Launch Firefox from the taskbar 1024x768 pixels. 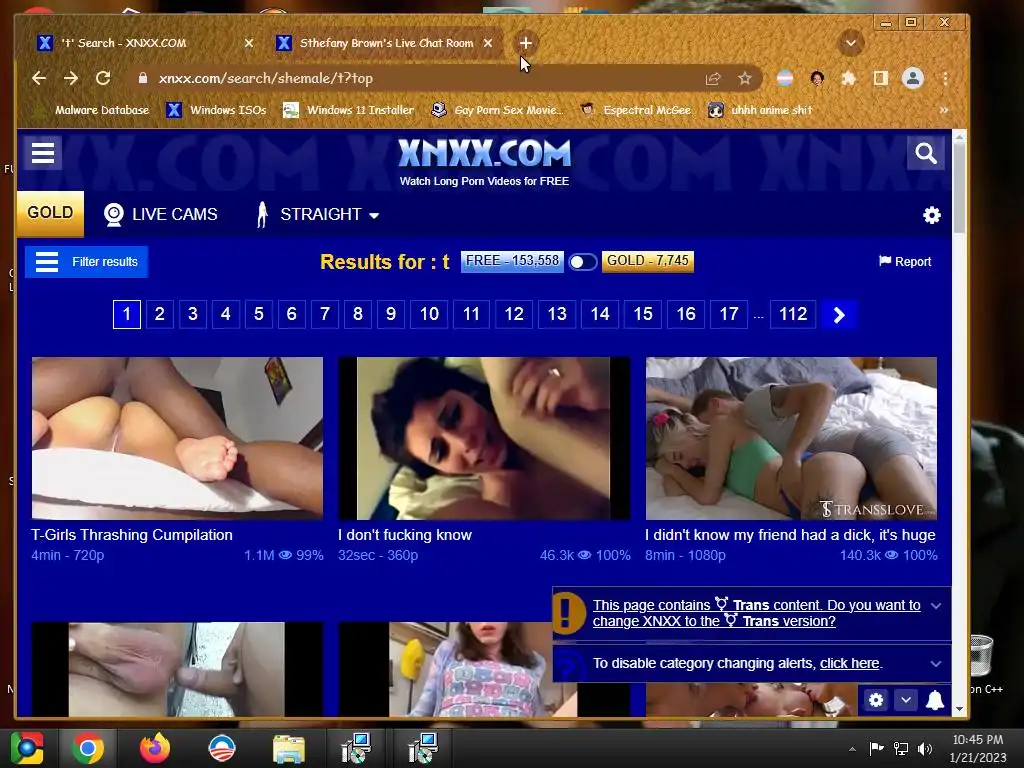[155, 748]
